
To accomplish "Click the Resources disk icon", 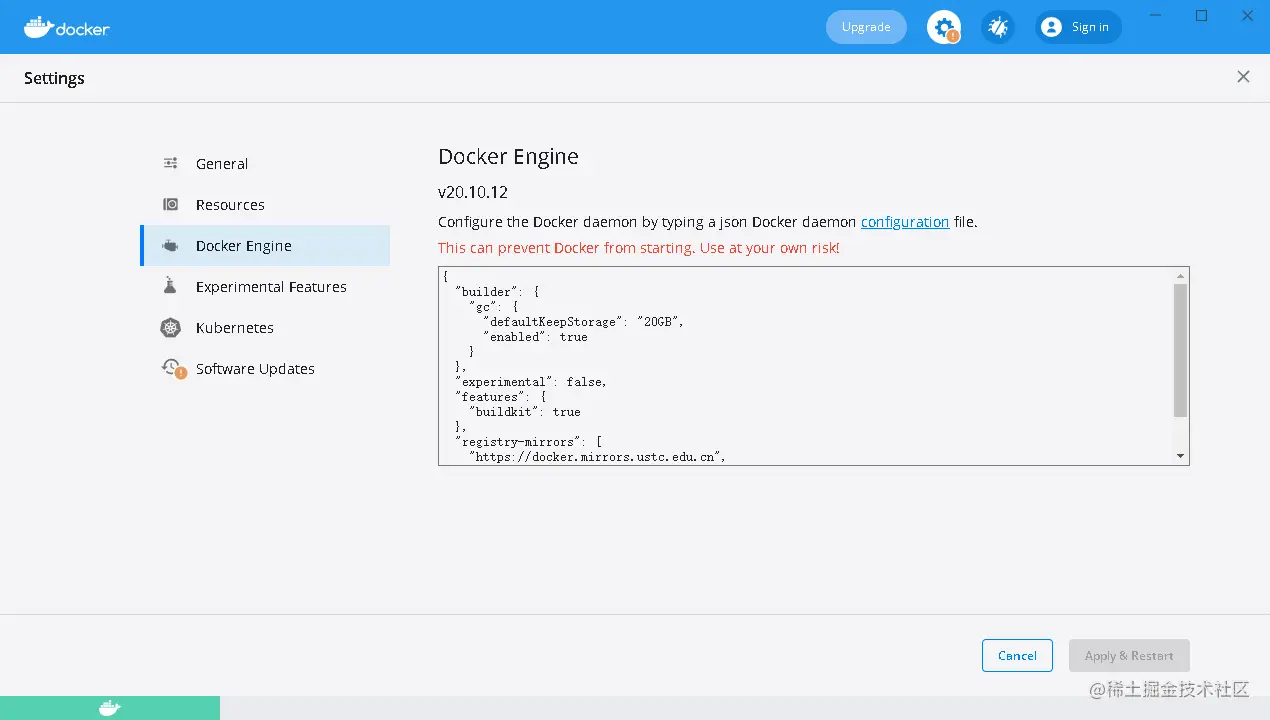I will pyautogui.click(x=171, y=204).
